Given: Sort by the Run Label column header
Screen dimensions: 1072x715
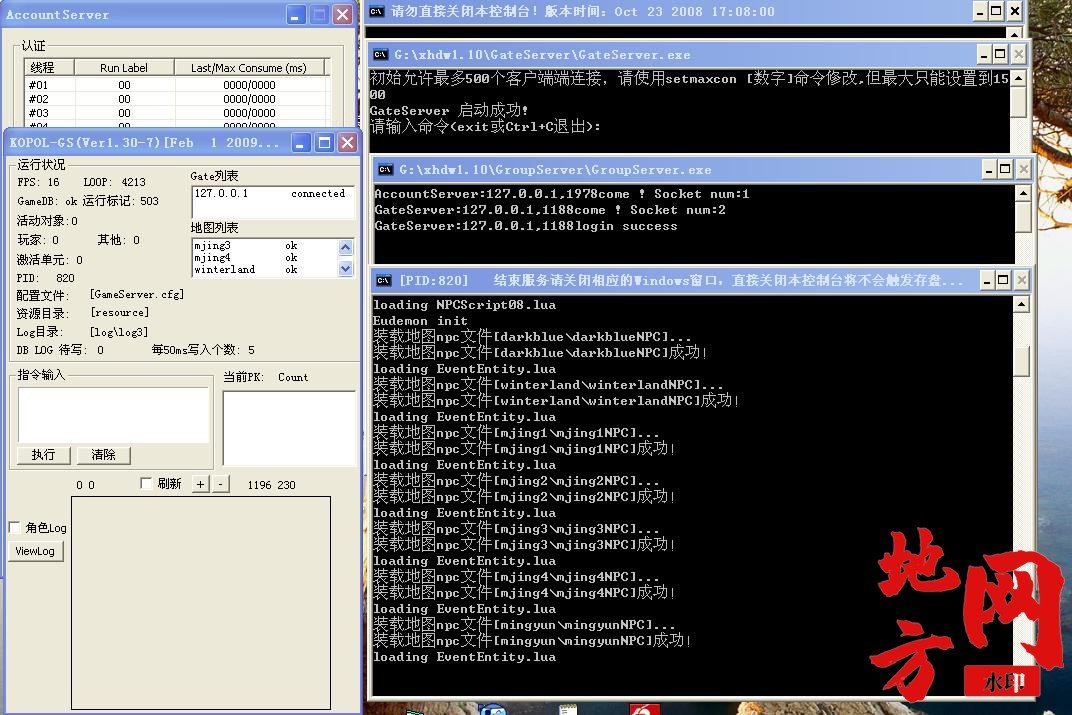Looking at the screenshot, I should pos(124,67).
